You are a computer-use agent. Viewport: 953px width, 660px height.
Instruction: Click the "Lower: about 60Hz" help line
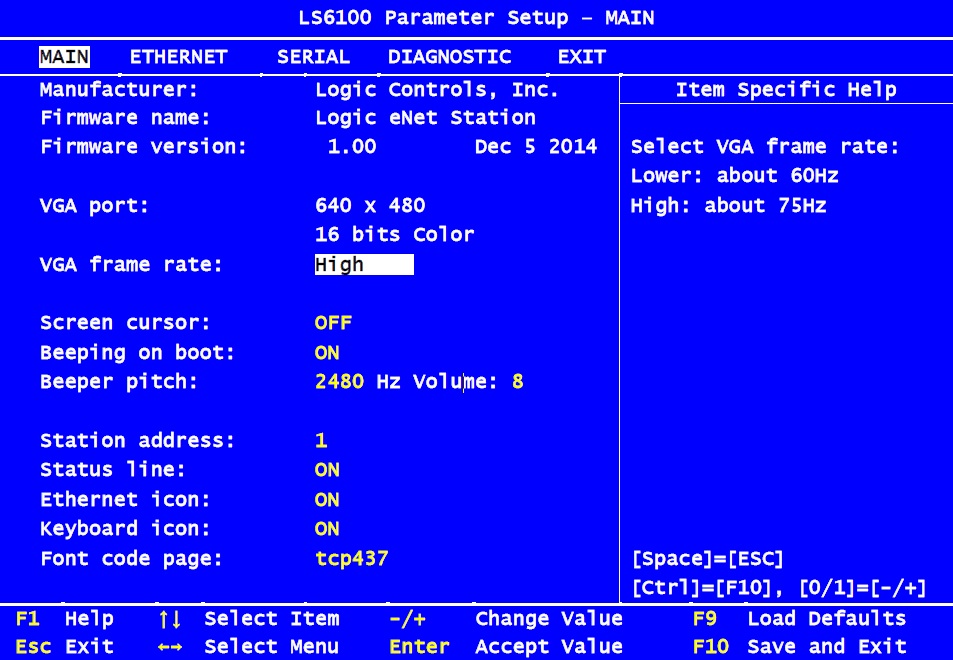point(735,176)
